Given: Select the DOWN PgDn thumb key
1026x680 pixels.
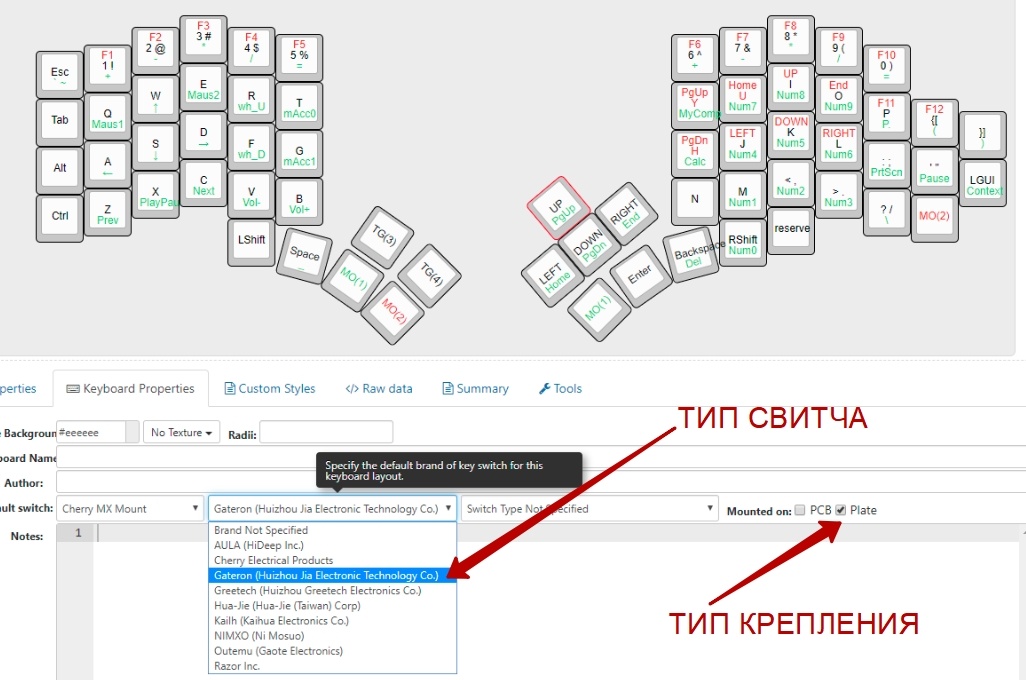Looking at the screenshot, I should tap(589, 244).
